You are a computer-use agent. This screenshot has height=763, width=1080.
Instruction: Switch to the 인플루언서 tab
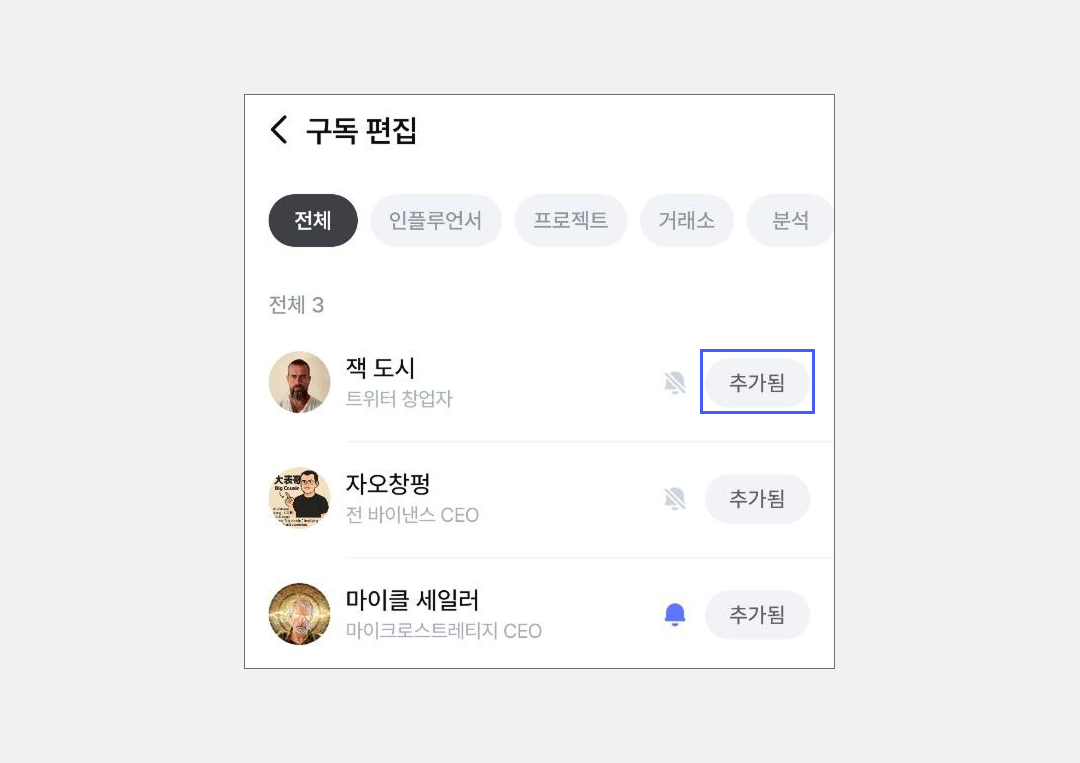click(x=435, y=220)
